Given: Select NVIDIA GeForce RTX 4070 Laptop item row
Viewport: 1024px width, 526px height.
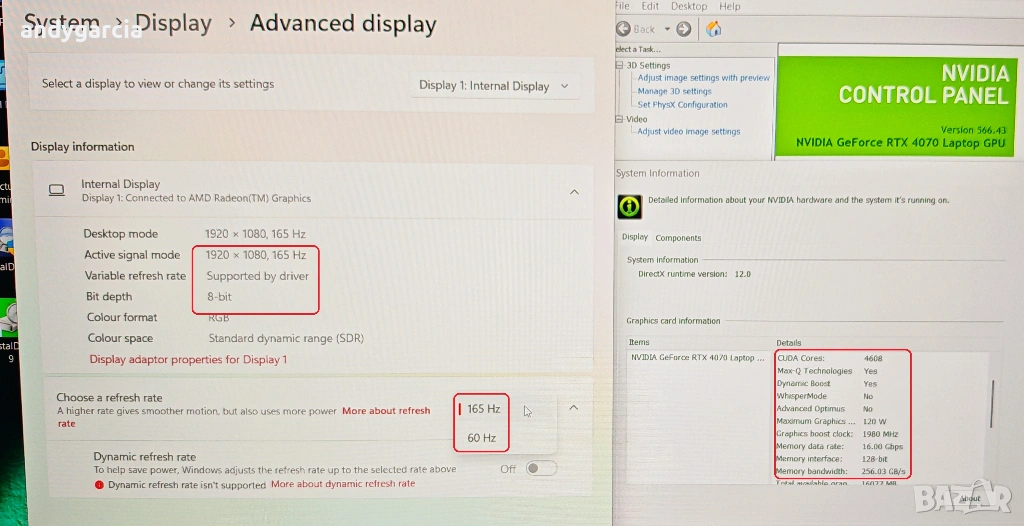Looking at the screenshot, I should (x=697, y=358).
